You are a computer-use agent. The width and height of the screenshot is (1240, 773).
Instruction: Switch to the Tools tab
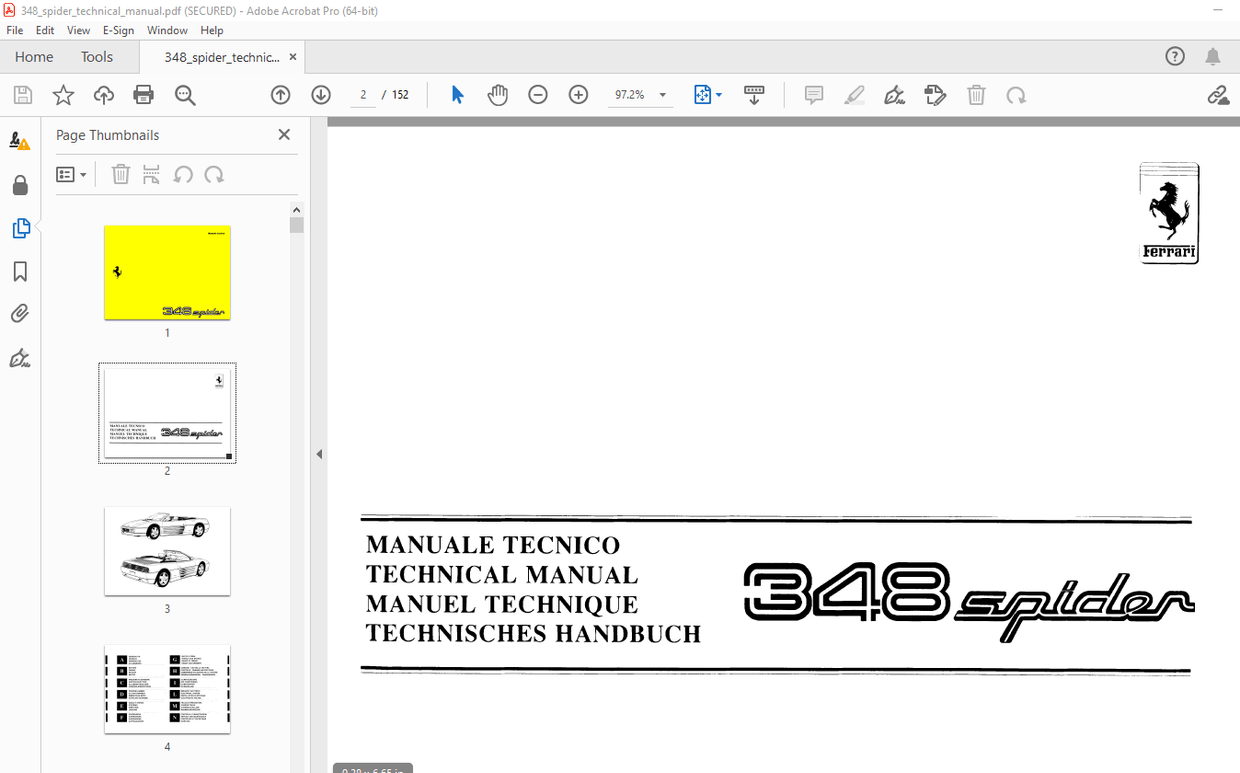[96, 57]
